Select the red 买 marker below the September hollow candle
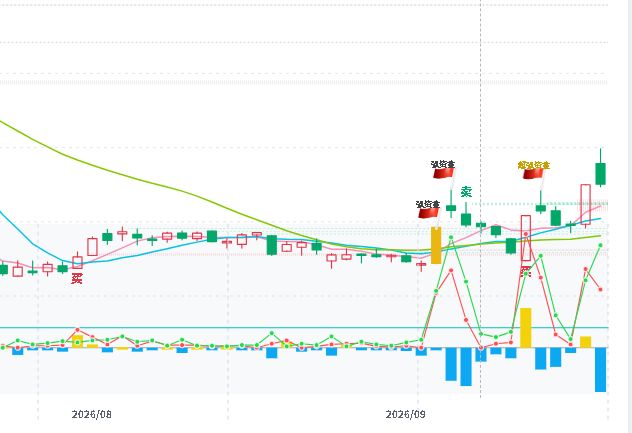Viewport: 632px width, 433px height. [526, 271]
